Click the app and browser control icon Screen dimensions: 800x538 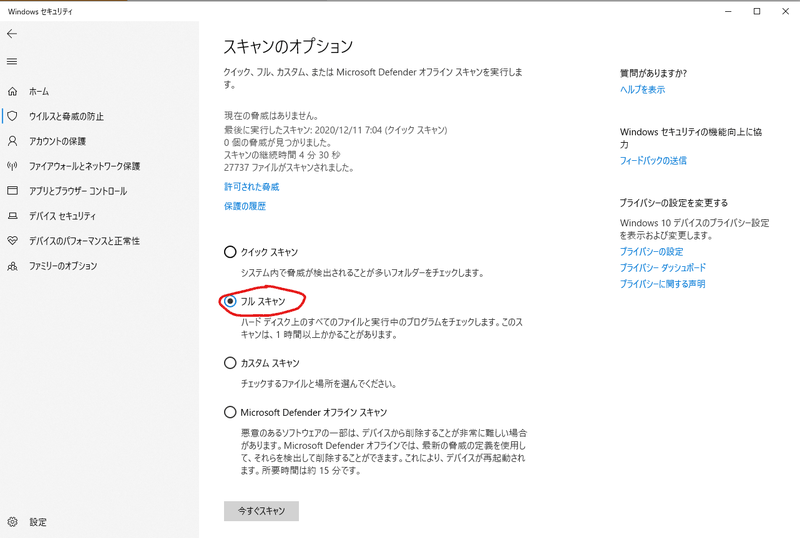click(x=12, y=190)
